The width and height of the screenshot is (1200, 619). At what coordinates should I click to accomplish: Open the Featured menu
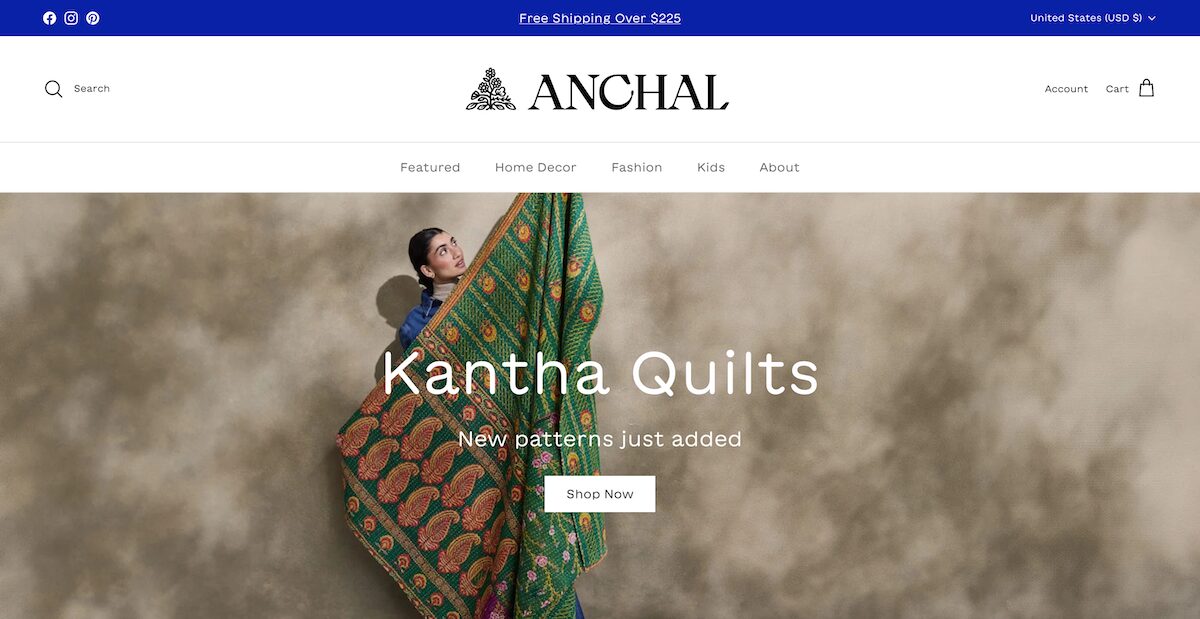coord(430,167)
